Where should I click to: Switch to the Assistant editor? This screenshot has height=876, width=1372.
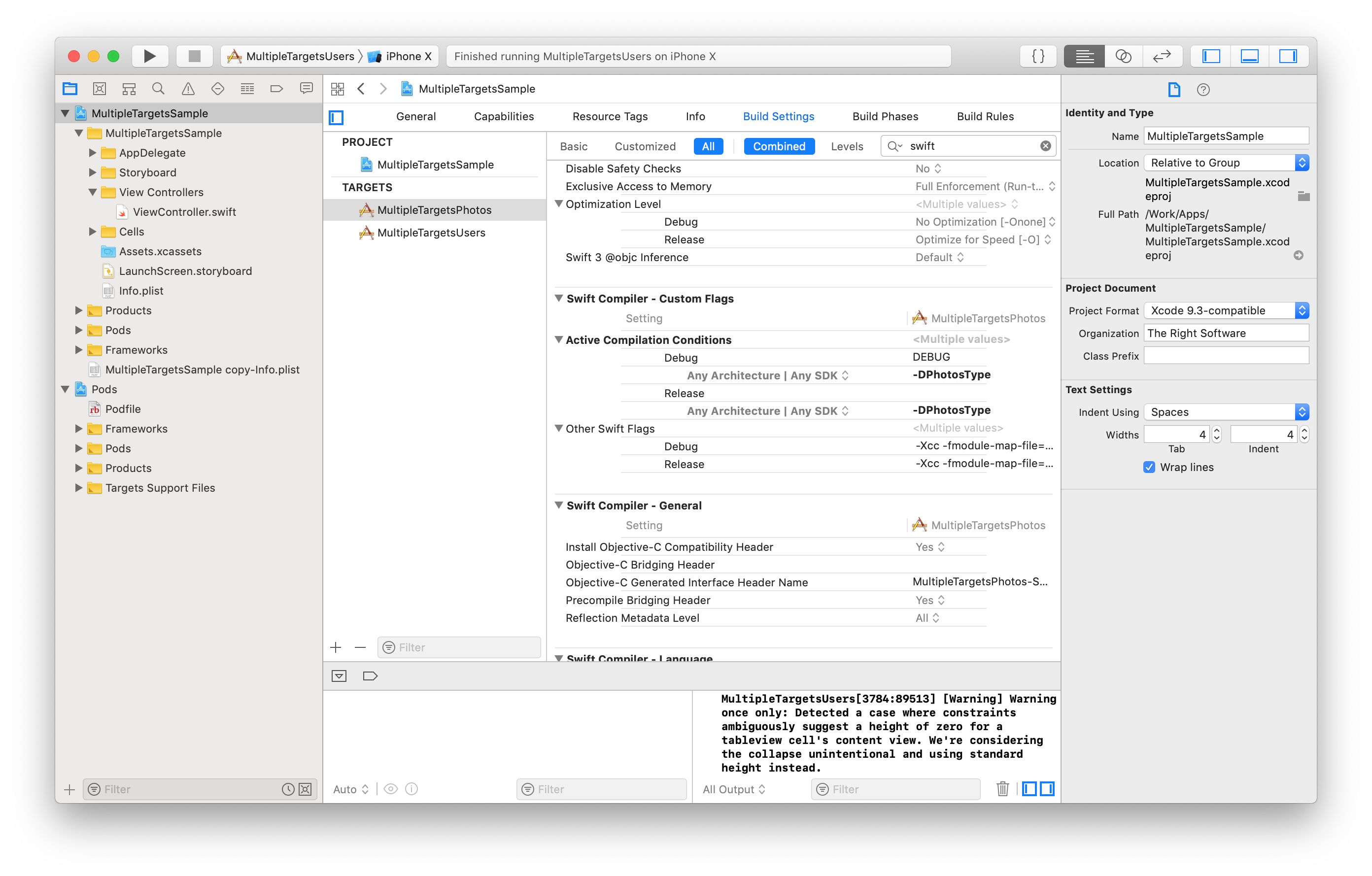coord(1124,56)
